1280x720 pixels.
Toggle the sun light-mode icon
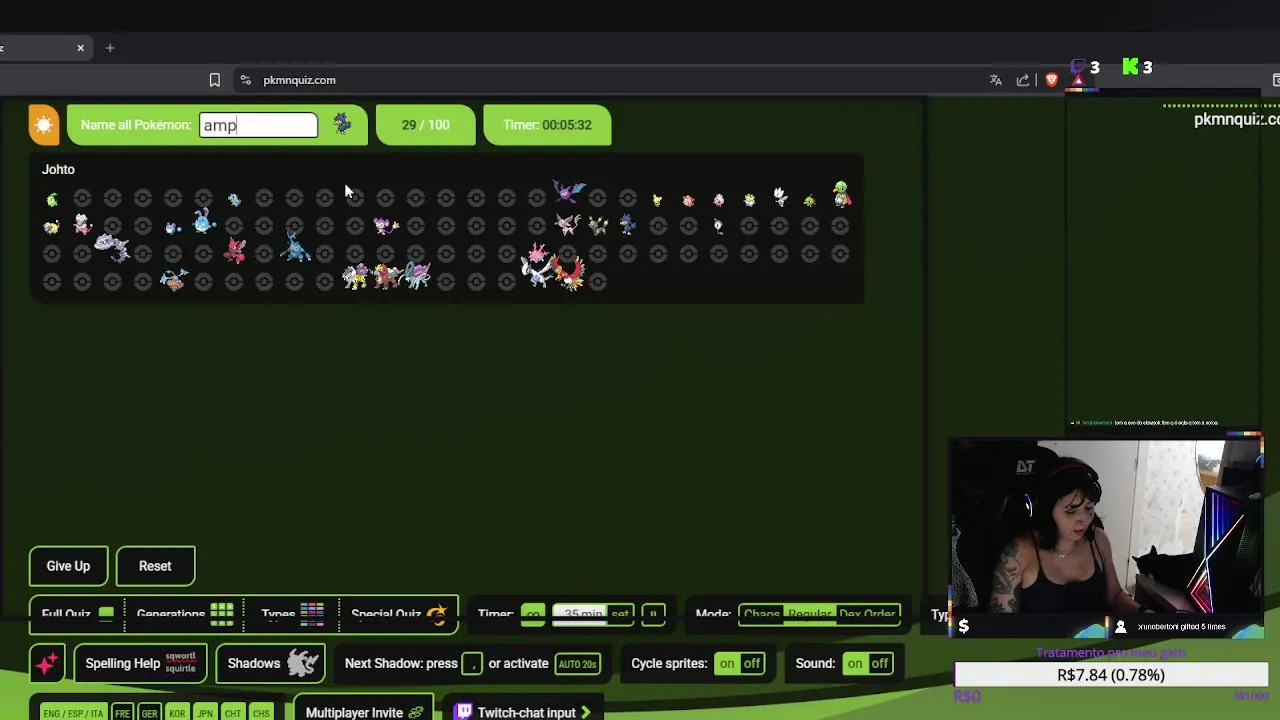tap(44, 125)
